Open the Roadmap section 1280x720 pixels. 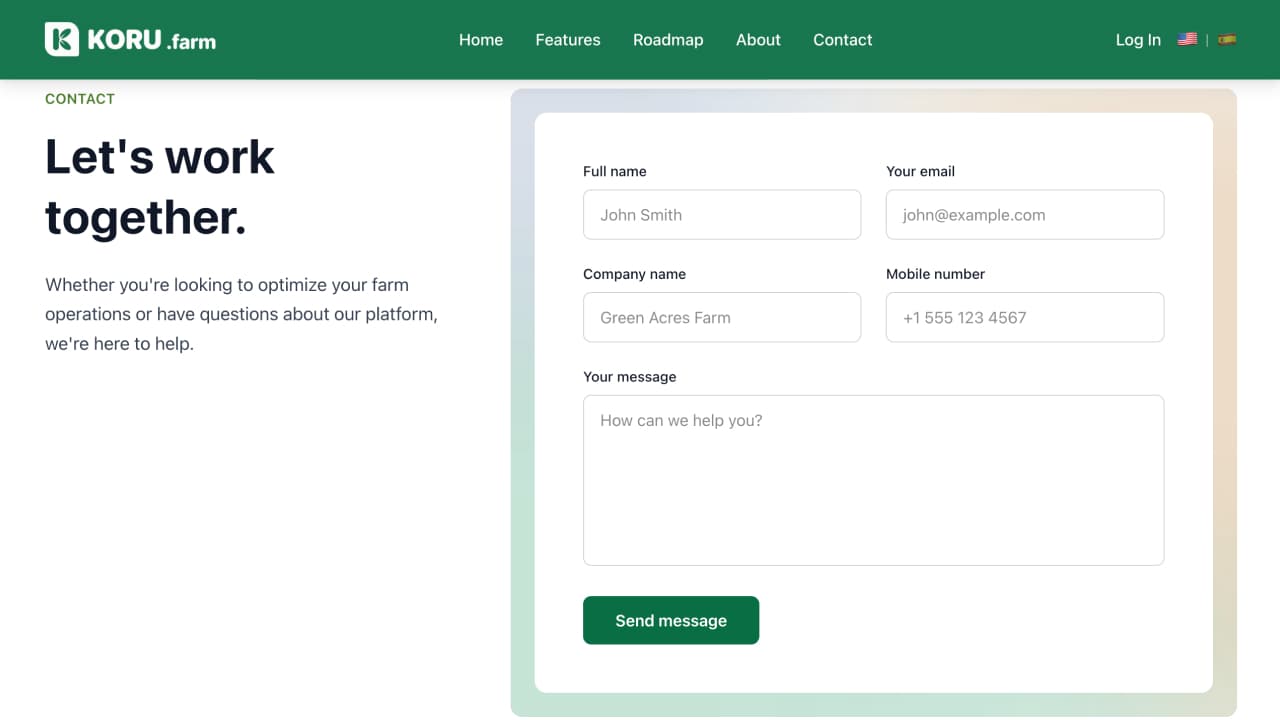coord(668,39)
